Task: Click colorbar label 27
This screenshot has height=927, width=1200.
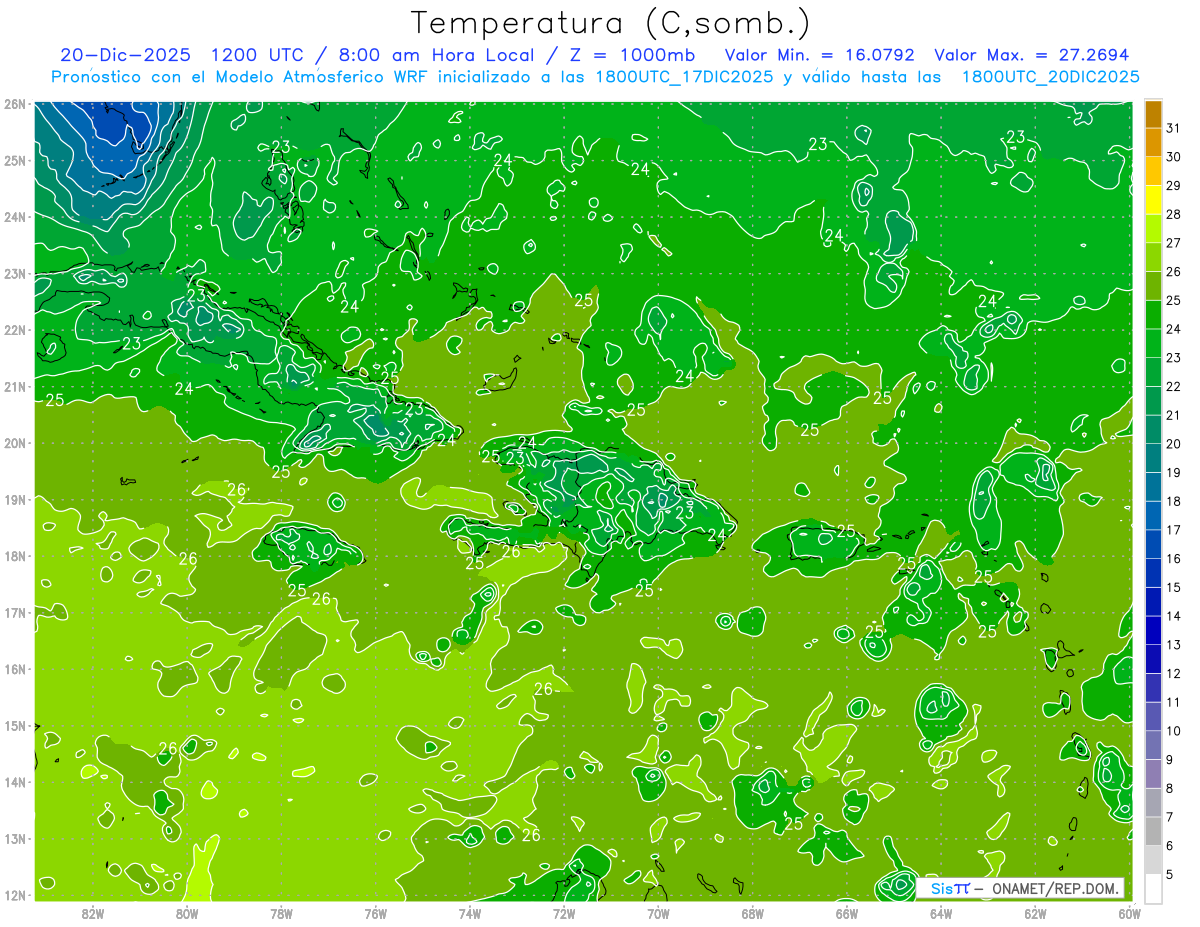Action: click(1174, 243)
